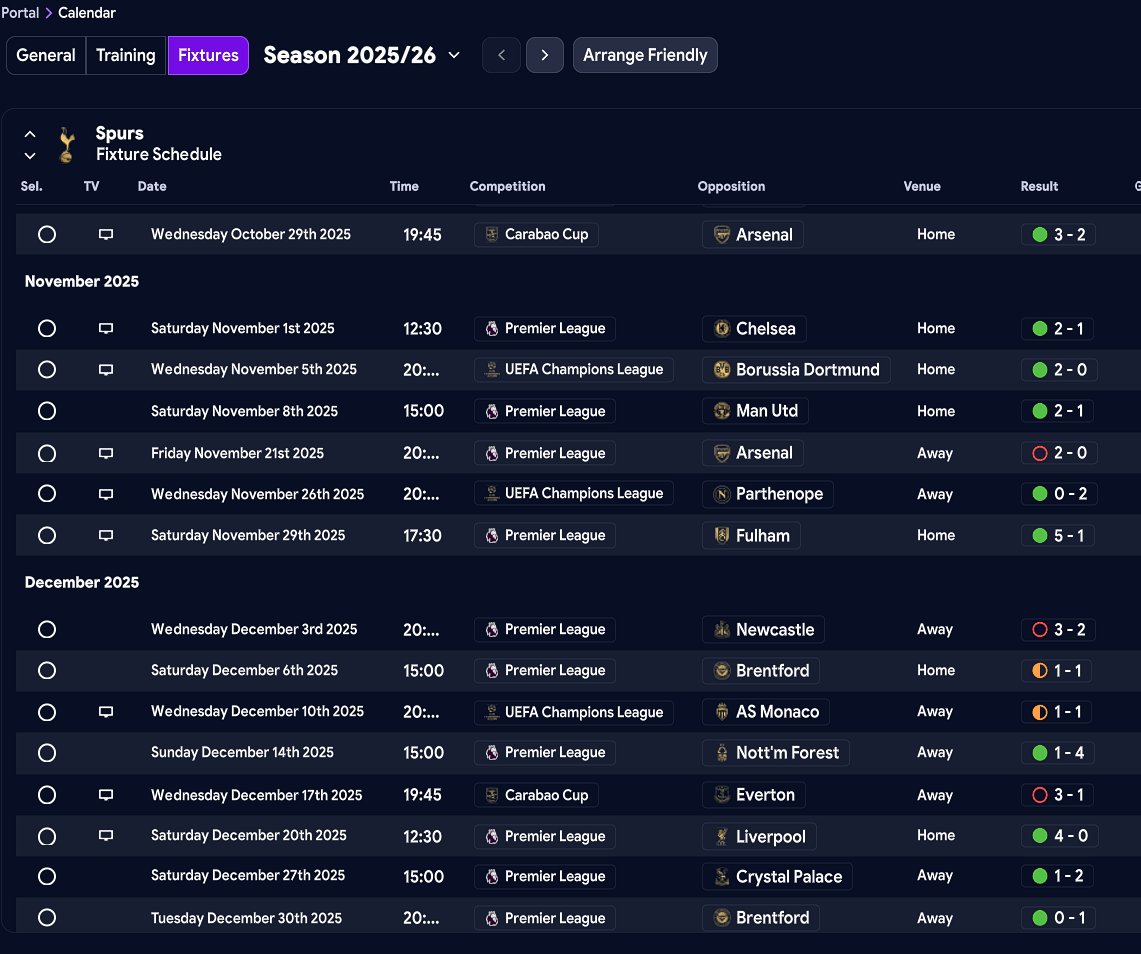Select the Parthenope fixture radio button
Image resolution: width=1141 pixels, height=954 pixels.
tap(47, 494)
